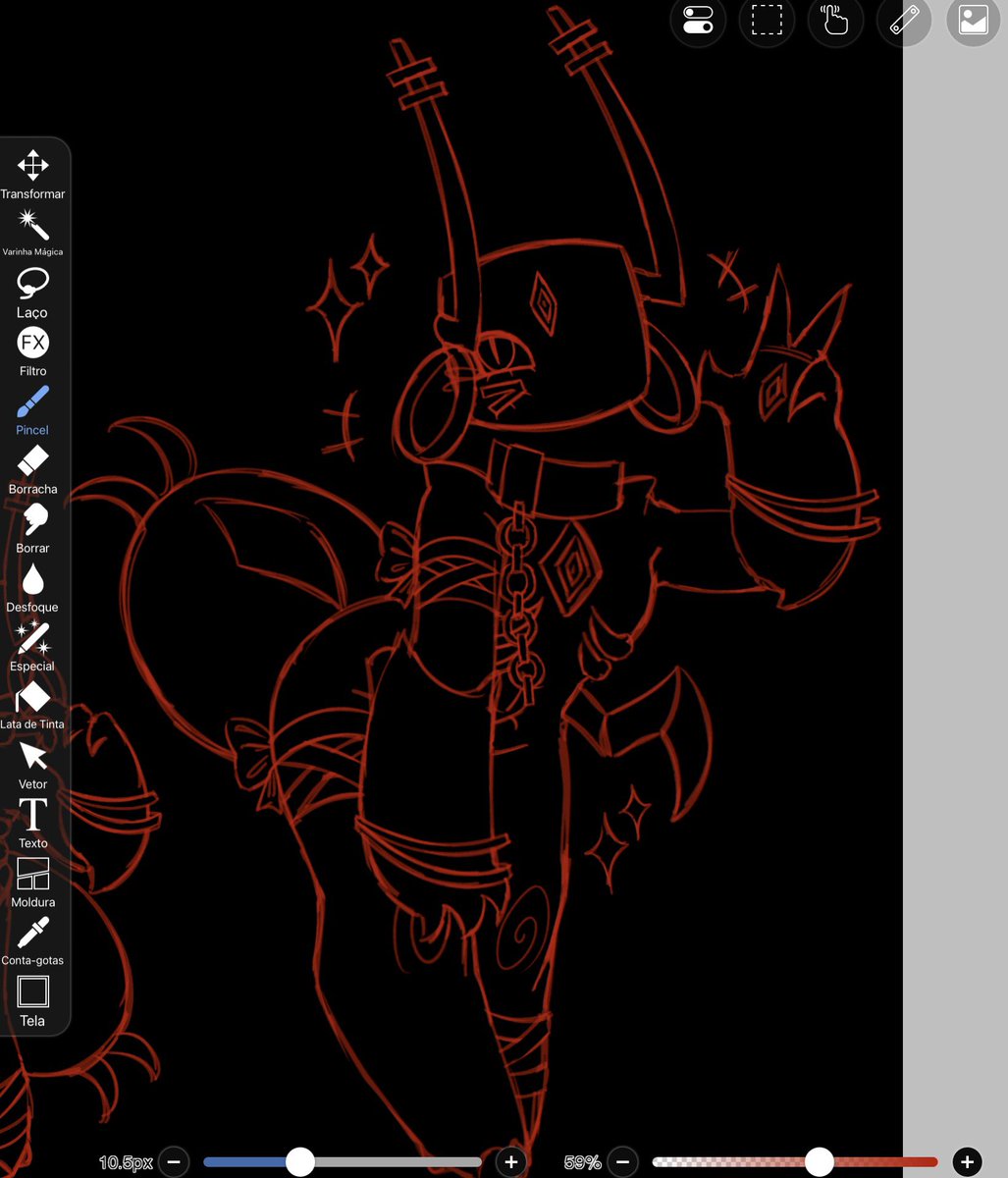
Task: Select the Especial tool
Action: (32, 646)
